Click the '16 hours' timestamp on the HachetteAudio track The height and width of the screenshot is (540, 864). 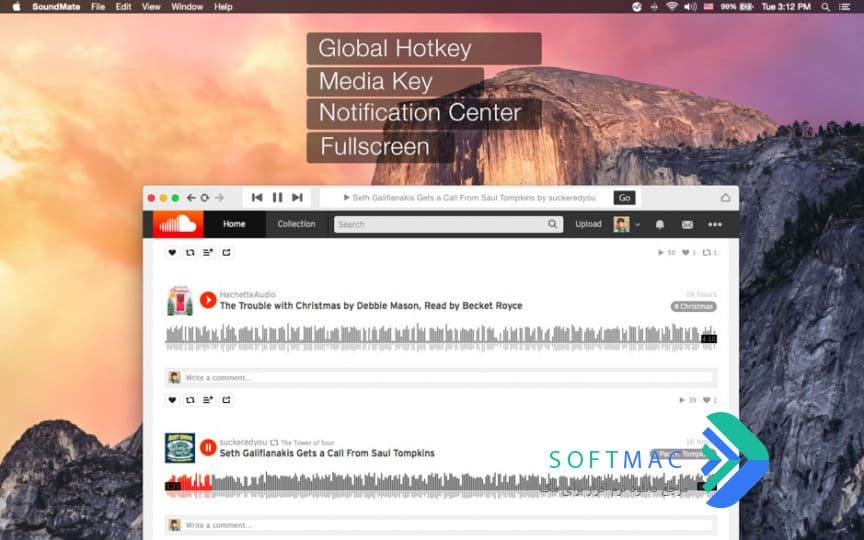[x=701, y=294]
